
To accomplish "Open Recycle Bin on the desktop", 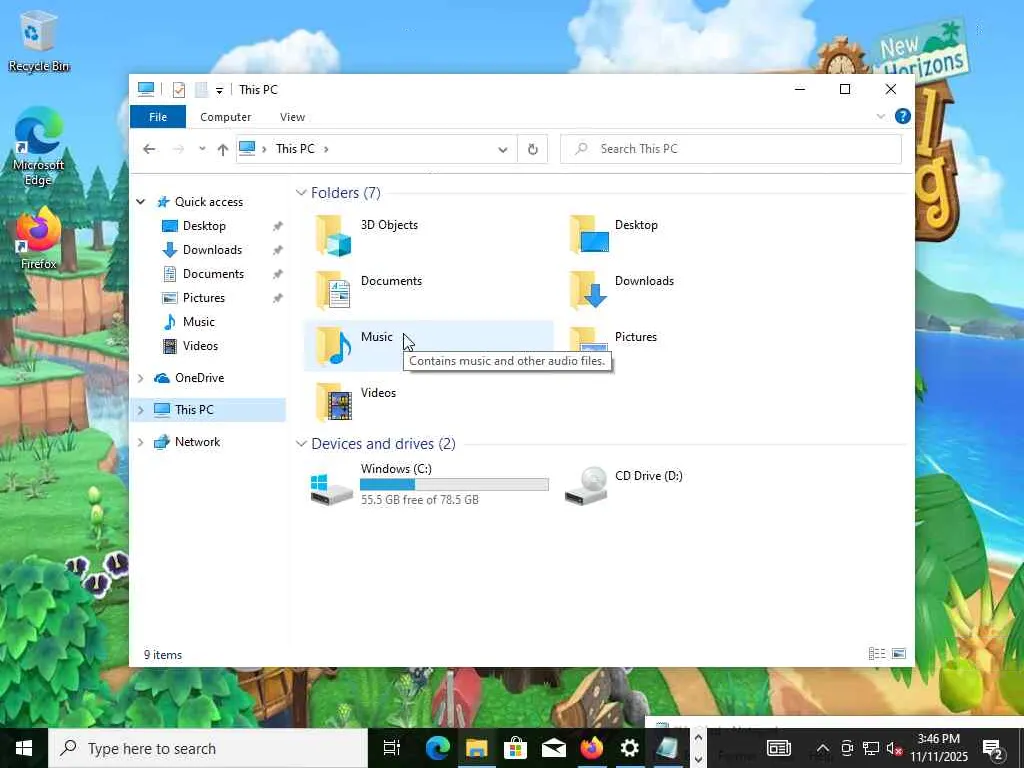I will (39, 42).
